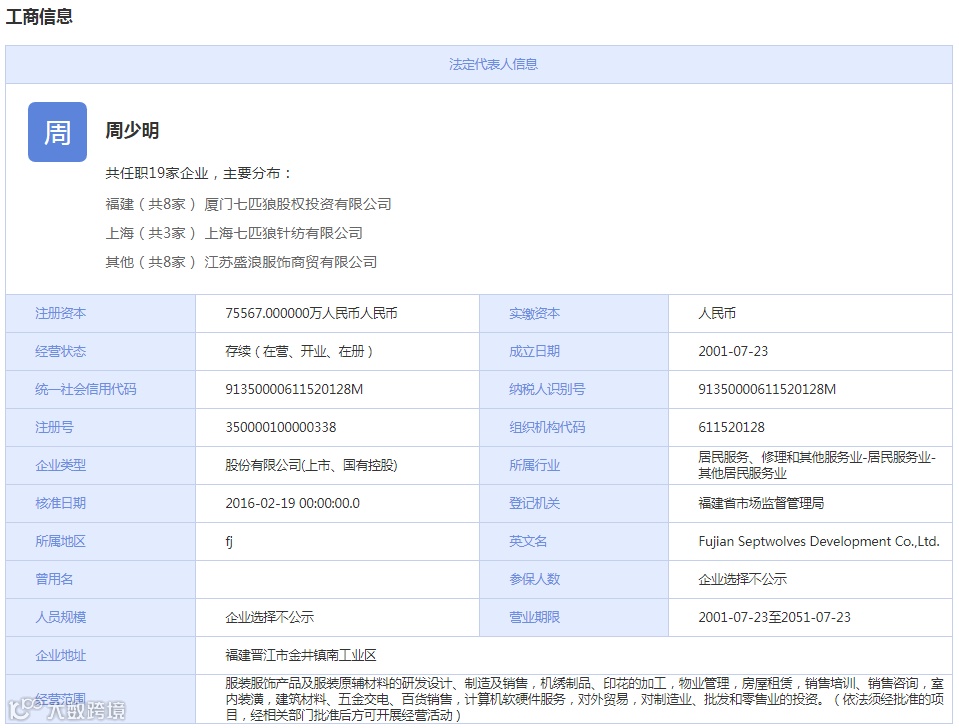Select the 人民币 value in the 实缴资本 row
The width and height of the screenshot is (959, 728).
click(x=717, y=313)
